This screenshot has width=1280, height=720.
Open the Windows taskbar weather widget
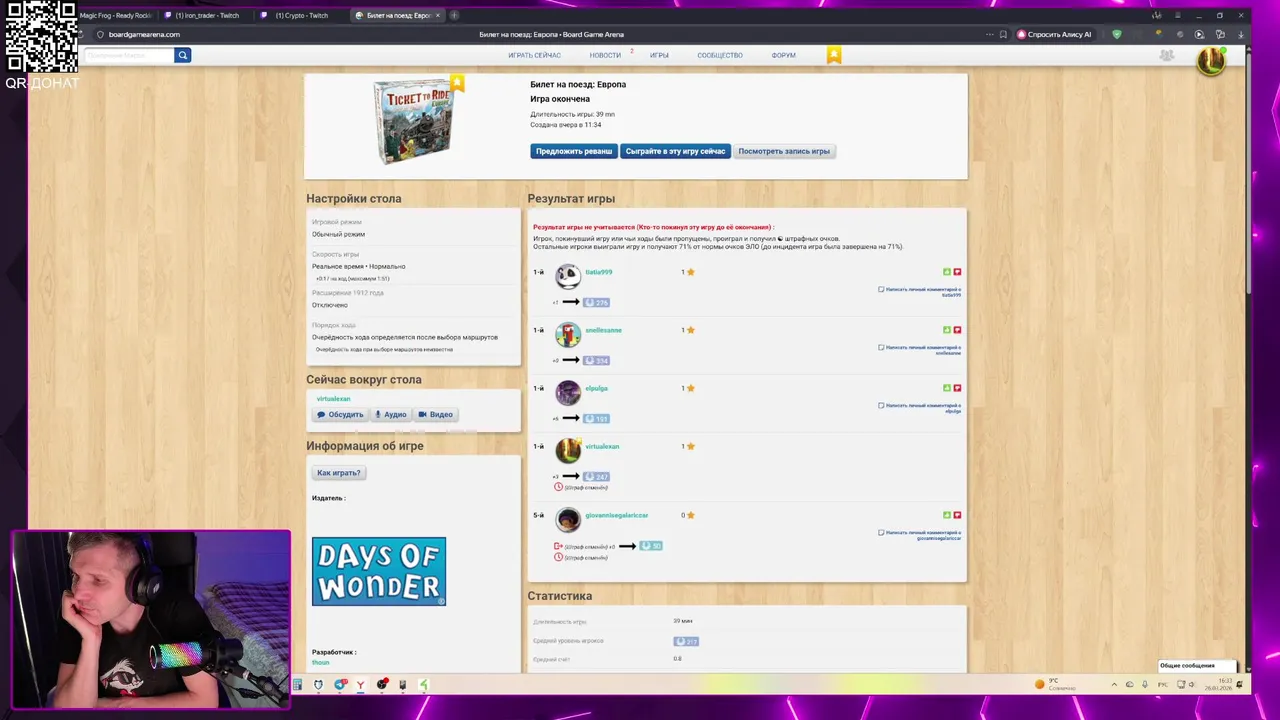(x=1055, y=685)
